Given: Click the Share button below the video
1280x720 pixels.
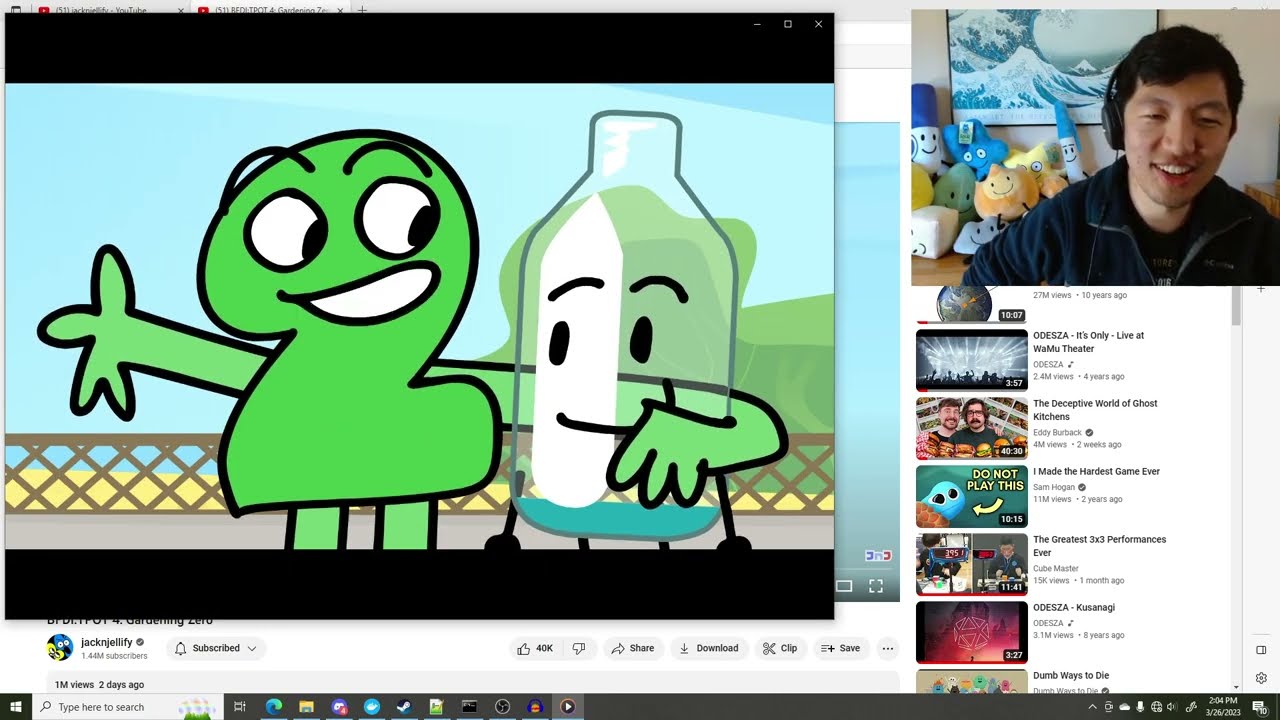Looking at the screenshot, I should [632, 648].
